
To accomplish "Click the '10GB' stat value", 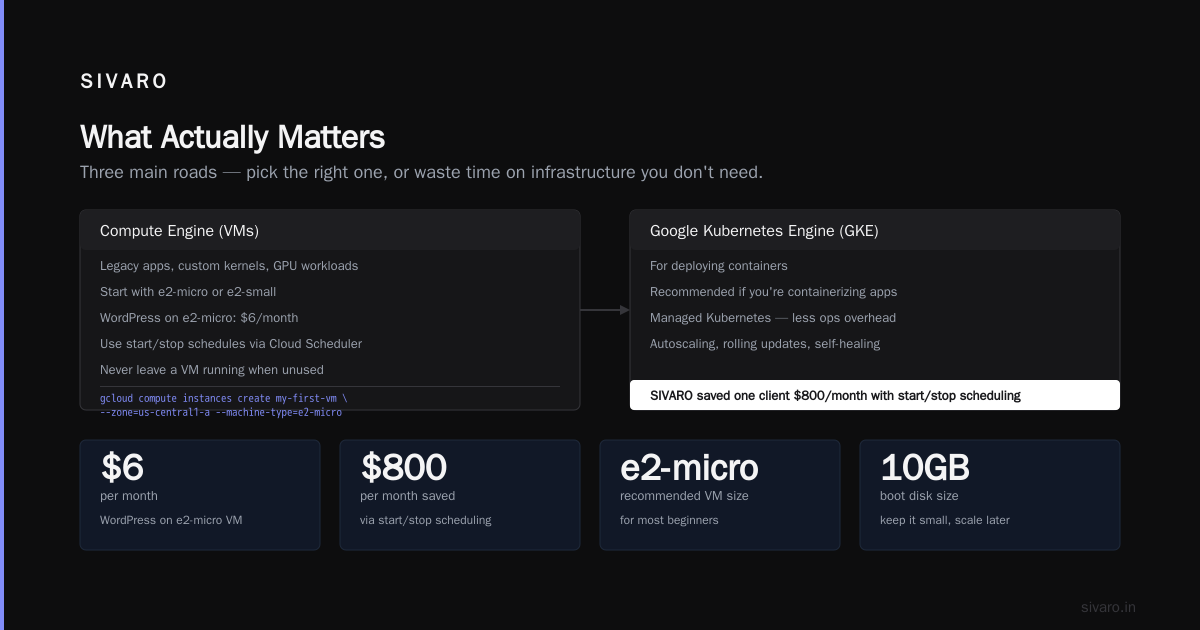I will click(925, 467).
